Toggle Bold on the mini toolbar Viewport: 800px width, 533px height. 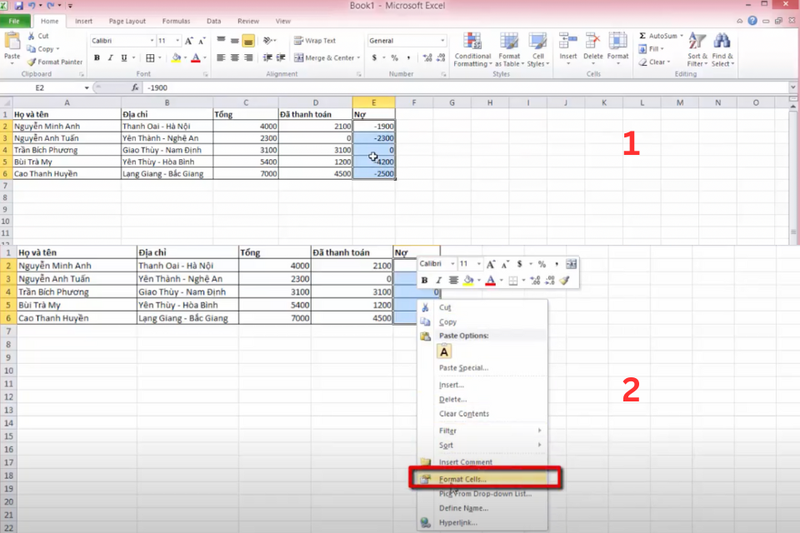(x=424, y=280)
